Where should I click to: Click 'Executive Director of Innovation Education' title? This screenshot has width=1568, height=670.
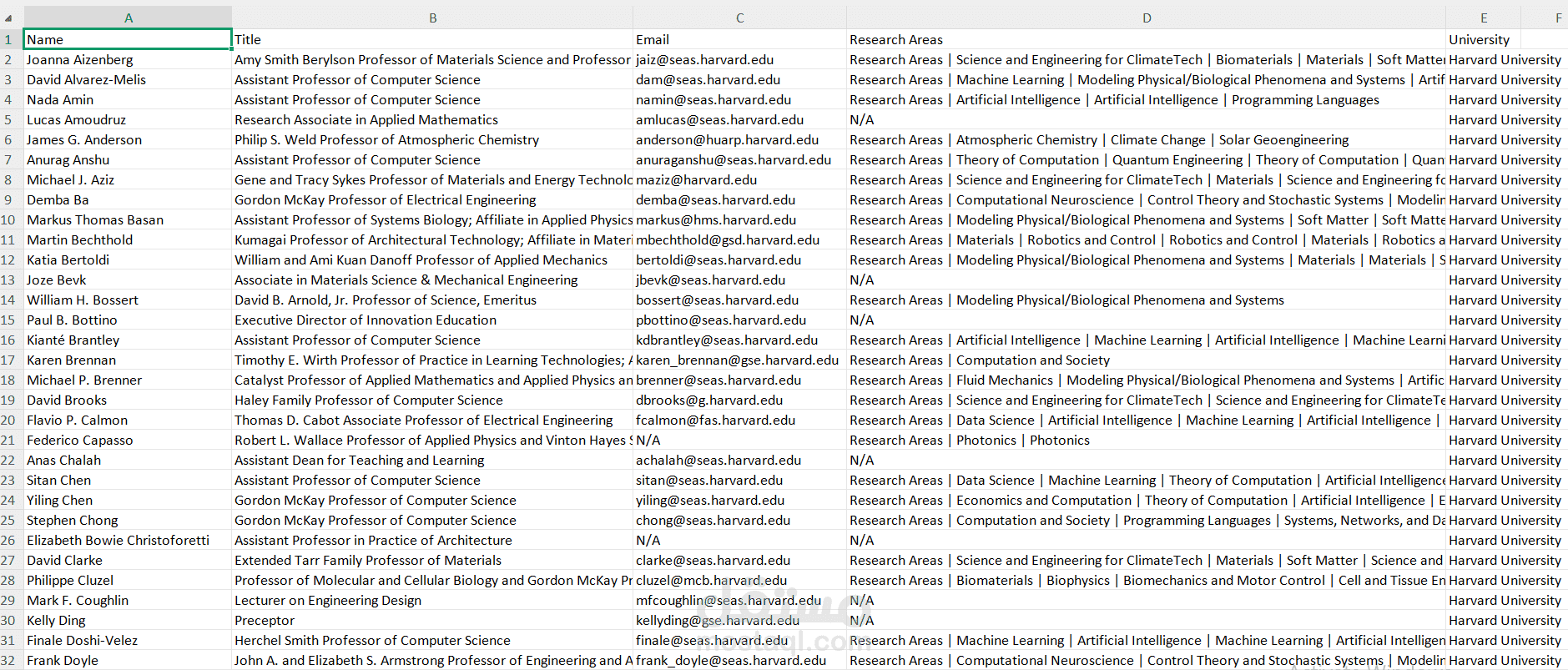click(365, 320)
